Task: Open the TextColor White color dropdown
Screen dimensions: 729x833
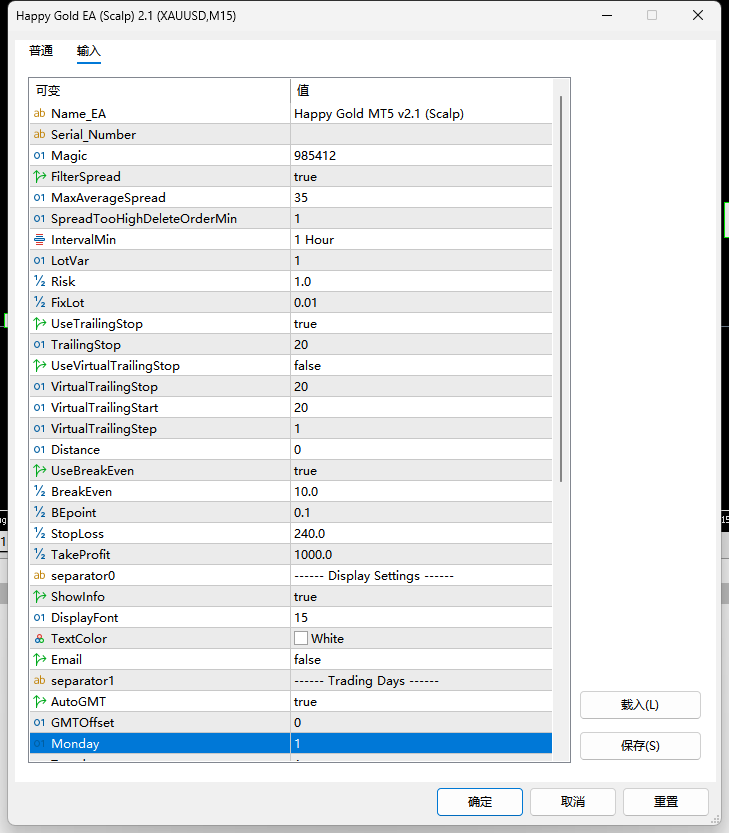Action: pyautogui.click(x=421, y=639)
